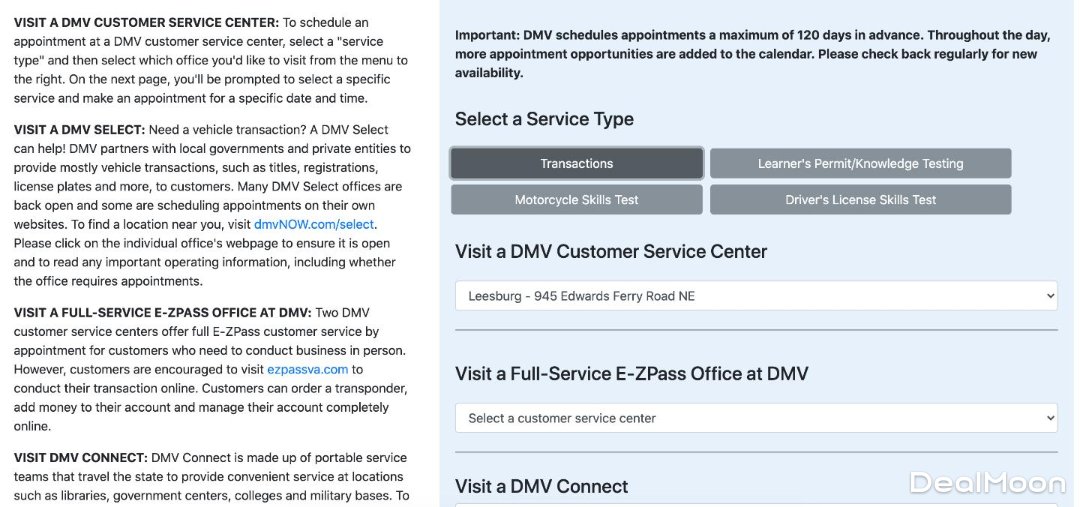Screen dimensions: 1080x507
Task: Pick the Motorcycle Skills Test option
Action: click(576, 199)
